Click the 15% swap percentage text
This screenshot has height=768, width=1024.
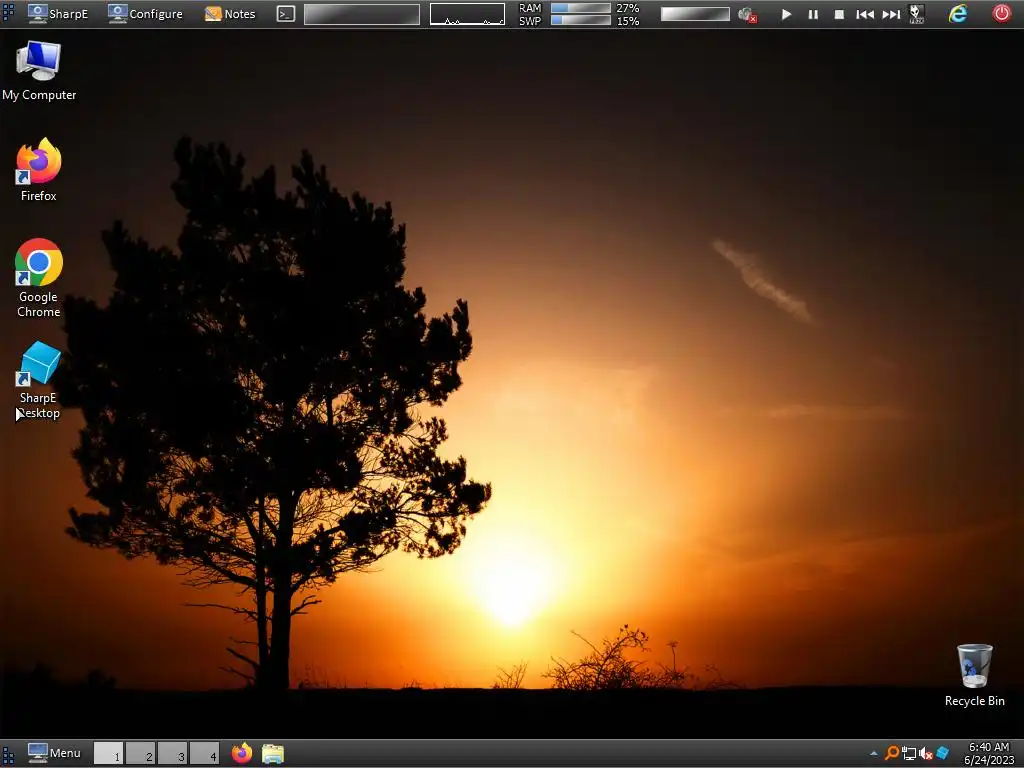tap(628, 21)
